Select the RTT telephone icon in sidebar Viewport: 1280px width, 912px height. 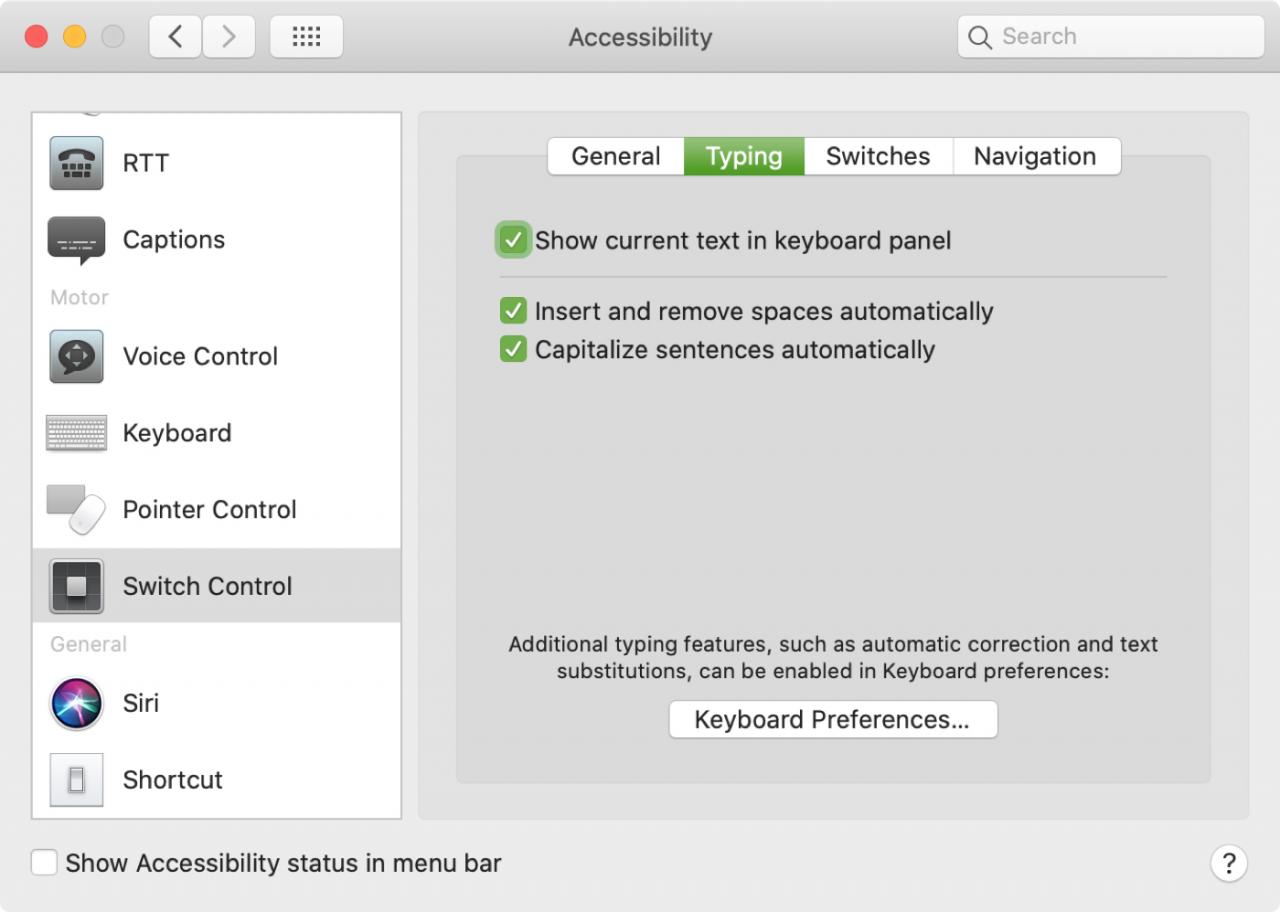click(x=76, y=163)
